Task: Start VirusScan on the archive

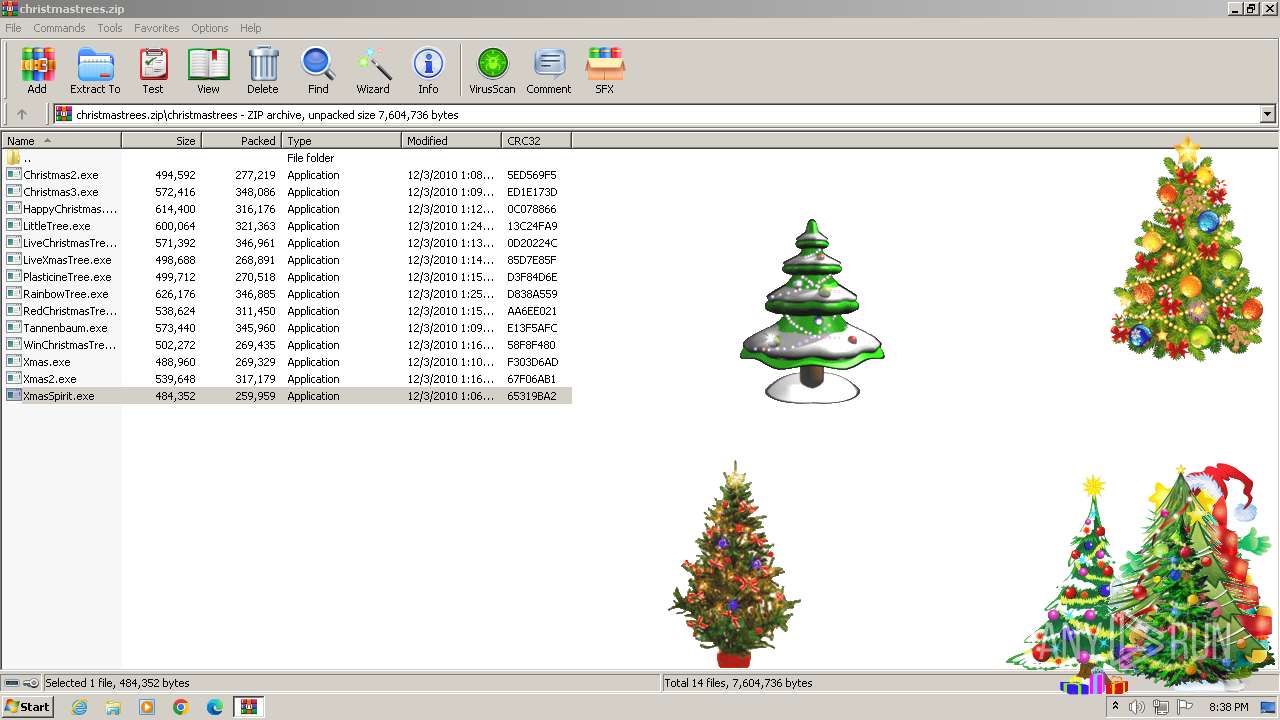Action: click(492, 70)
